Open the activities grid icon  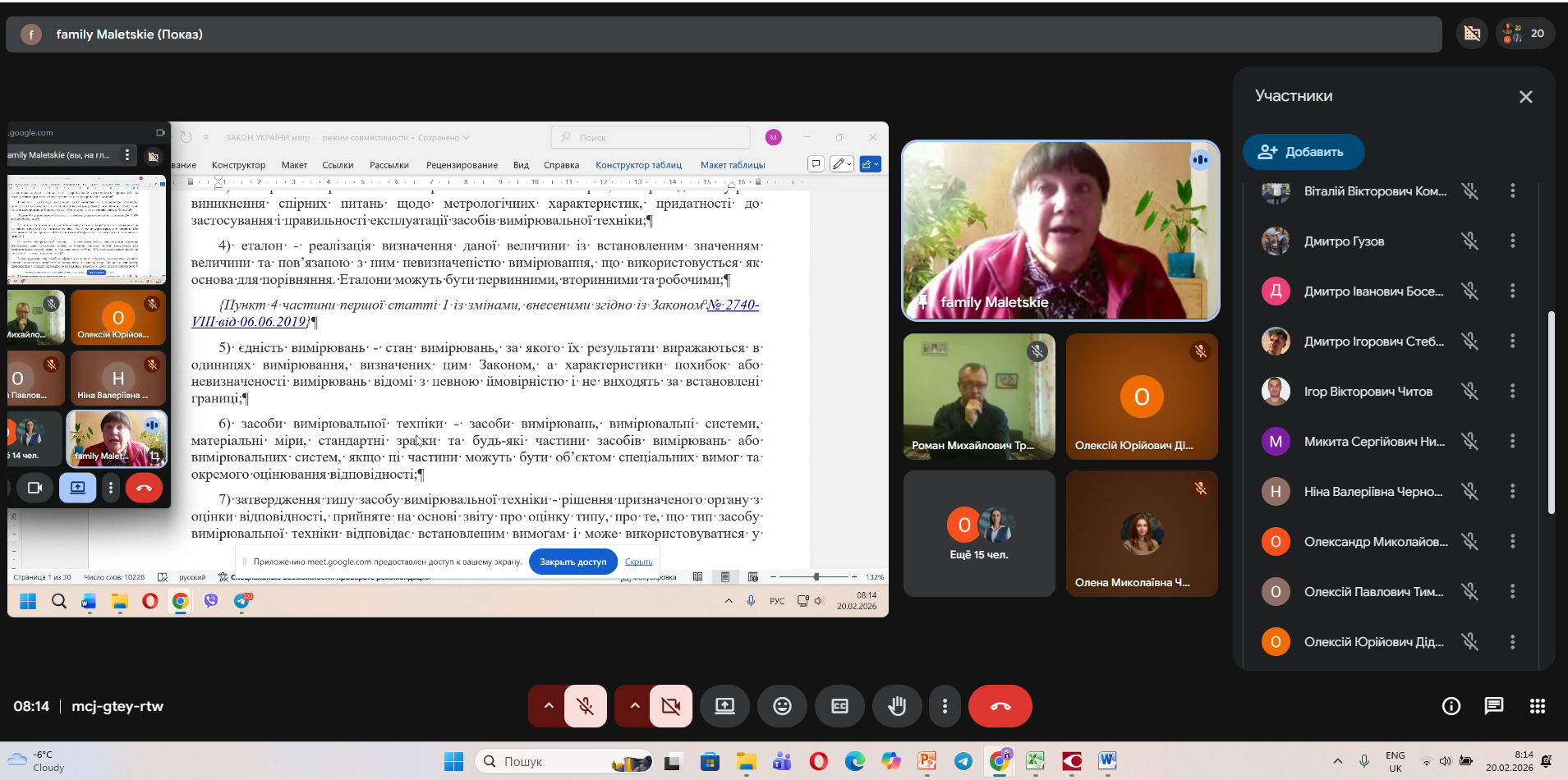pyautogui.click(x=1537, y=706)
